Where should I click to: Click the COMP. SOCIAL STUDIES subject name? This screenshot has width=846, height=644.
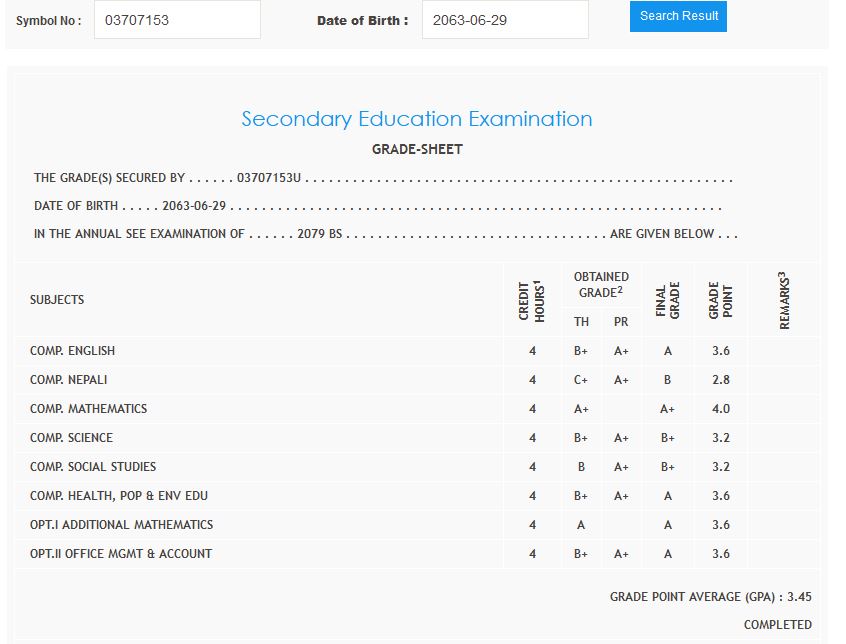coord(93,467)
